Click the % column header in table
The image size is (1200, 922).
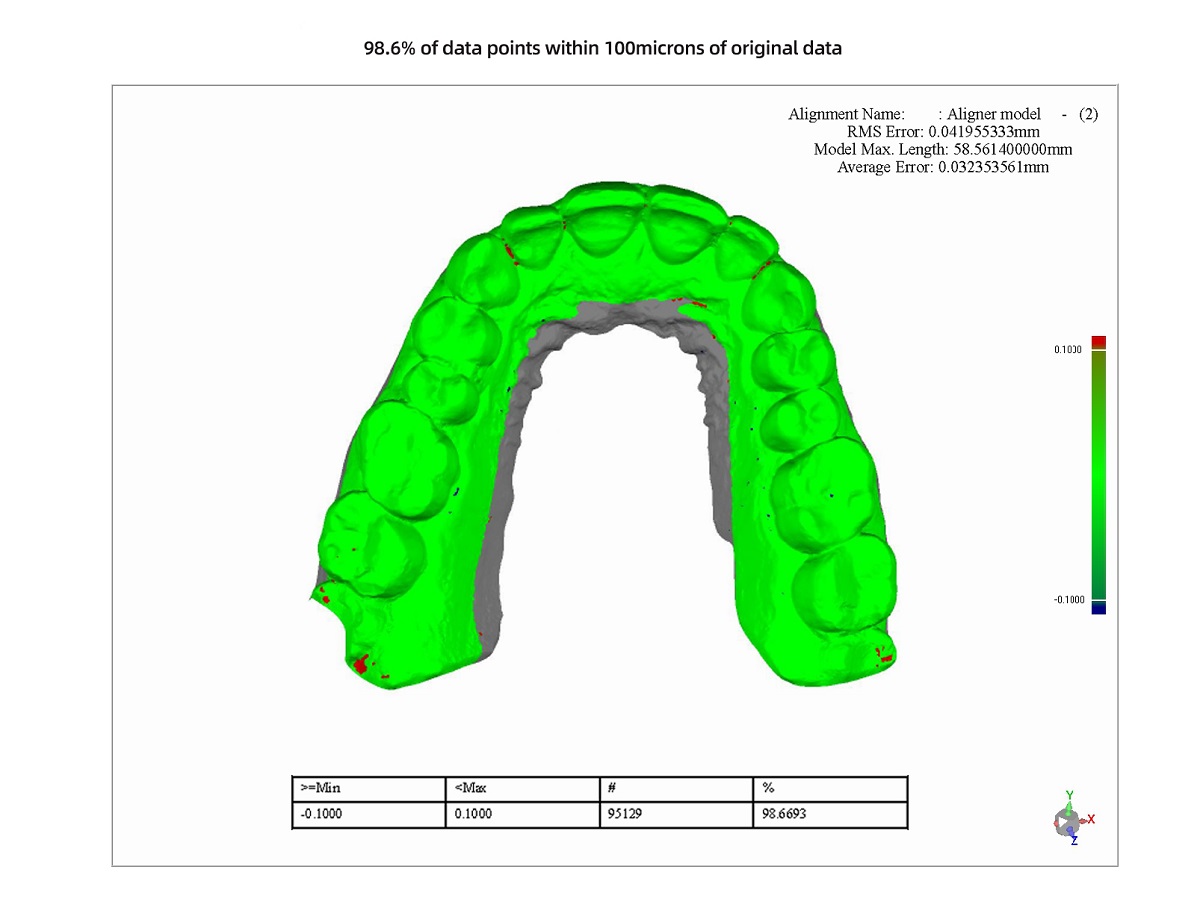[768, 788]
